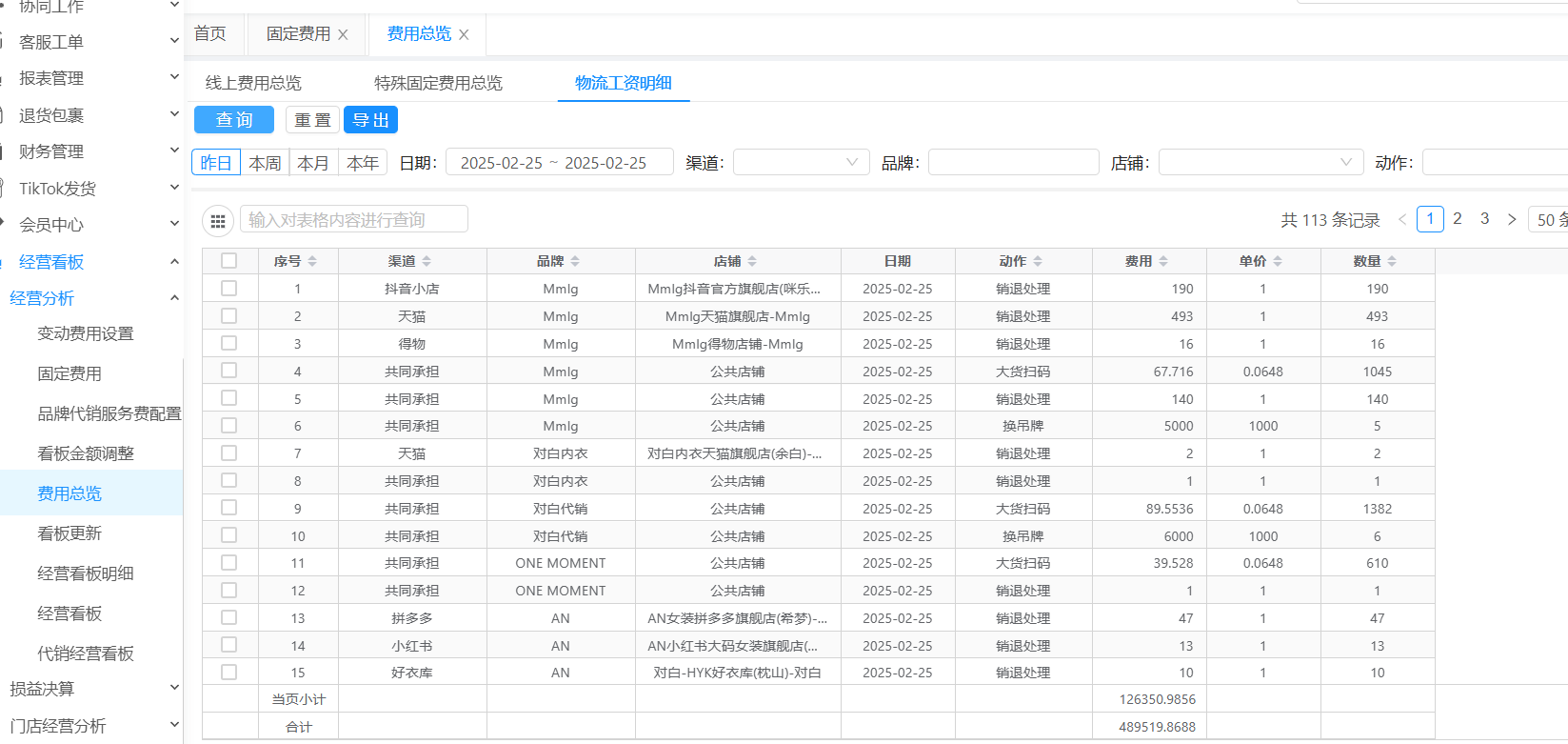Image resolution: width=1568 pixels, height=744 pixels.
Task: Close the 费用总览 tab
Action: pyautogui.click(x=464, y=34)
